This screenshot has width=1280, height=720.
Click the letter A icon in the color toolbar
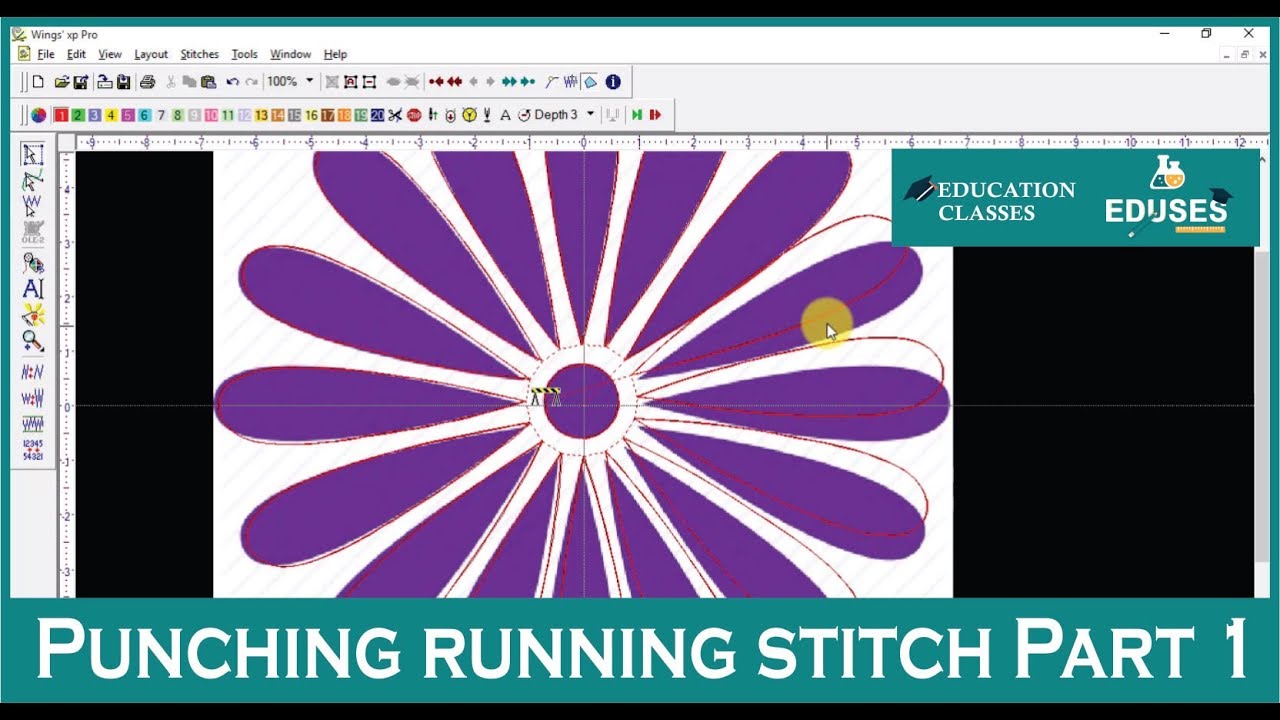coord(505,115)
